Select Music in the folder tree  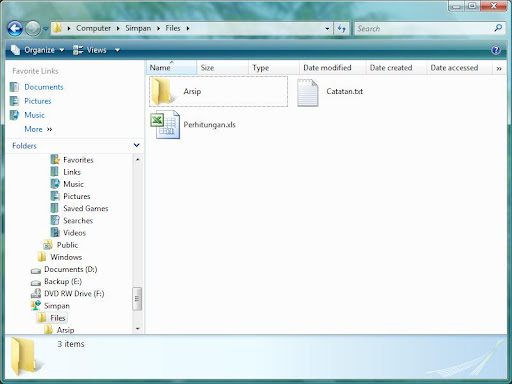coord(73,184)
